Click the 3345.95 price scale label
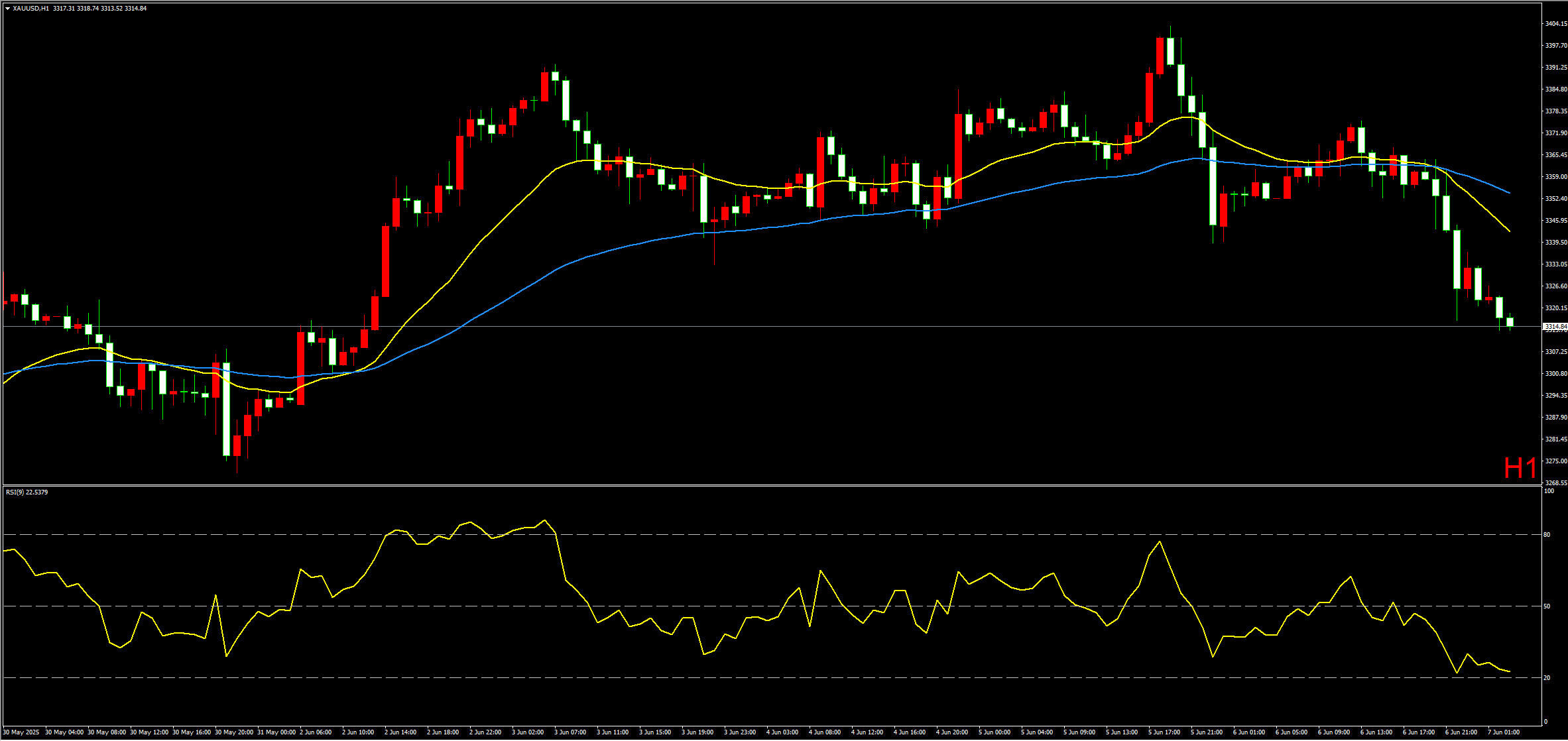The width and height of the screenshot is (1568, 741). click(x=1556, y=220)
